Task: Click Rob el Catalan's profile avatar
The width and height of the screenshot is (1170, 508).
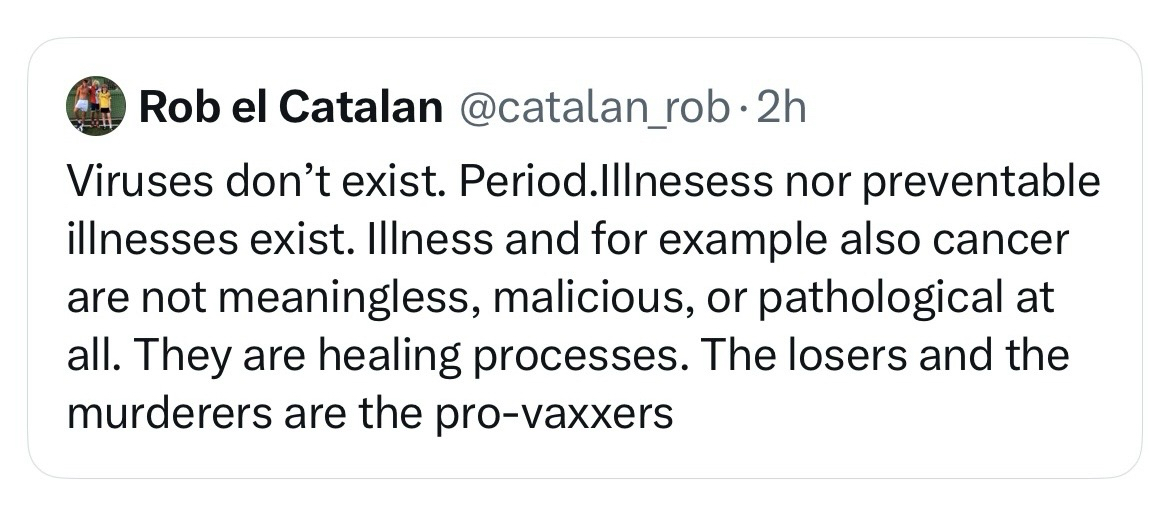Action: click(95, 105)
